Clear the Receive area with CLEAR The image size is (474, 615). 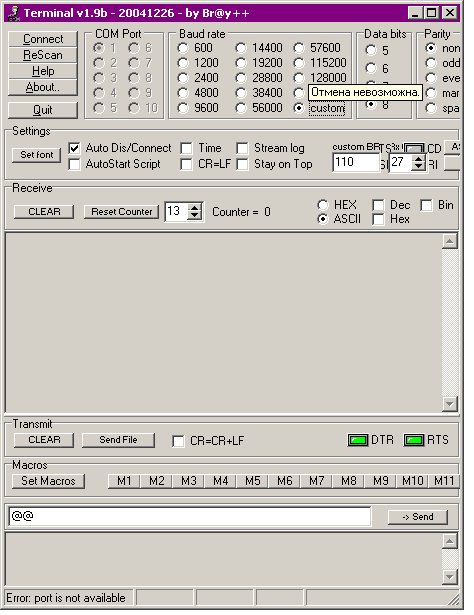click(x=44, y=211)
